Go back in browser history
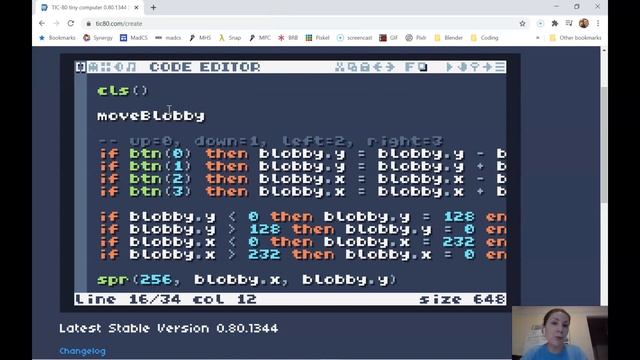640x360 pixels. pos(42,23)
